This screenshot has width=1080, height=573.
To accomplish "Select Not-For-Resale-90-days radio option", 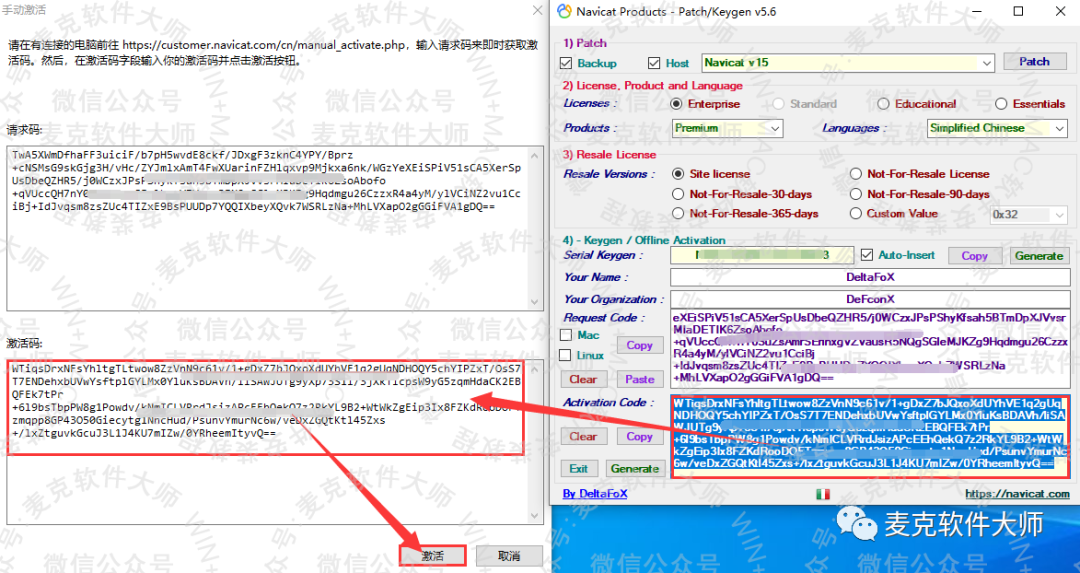I will coord(855,194).
